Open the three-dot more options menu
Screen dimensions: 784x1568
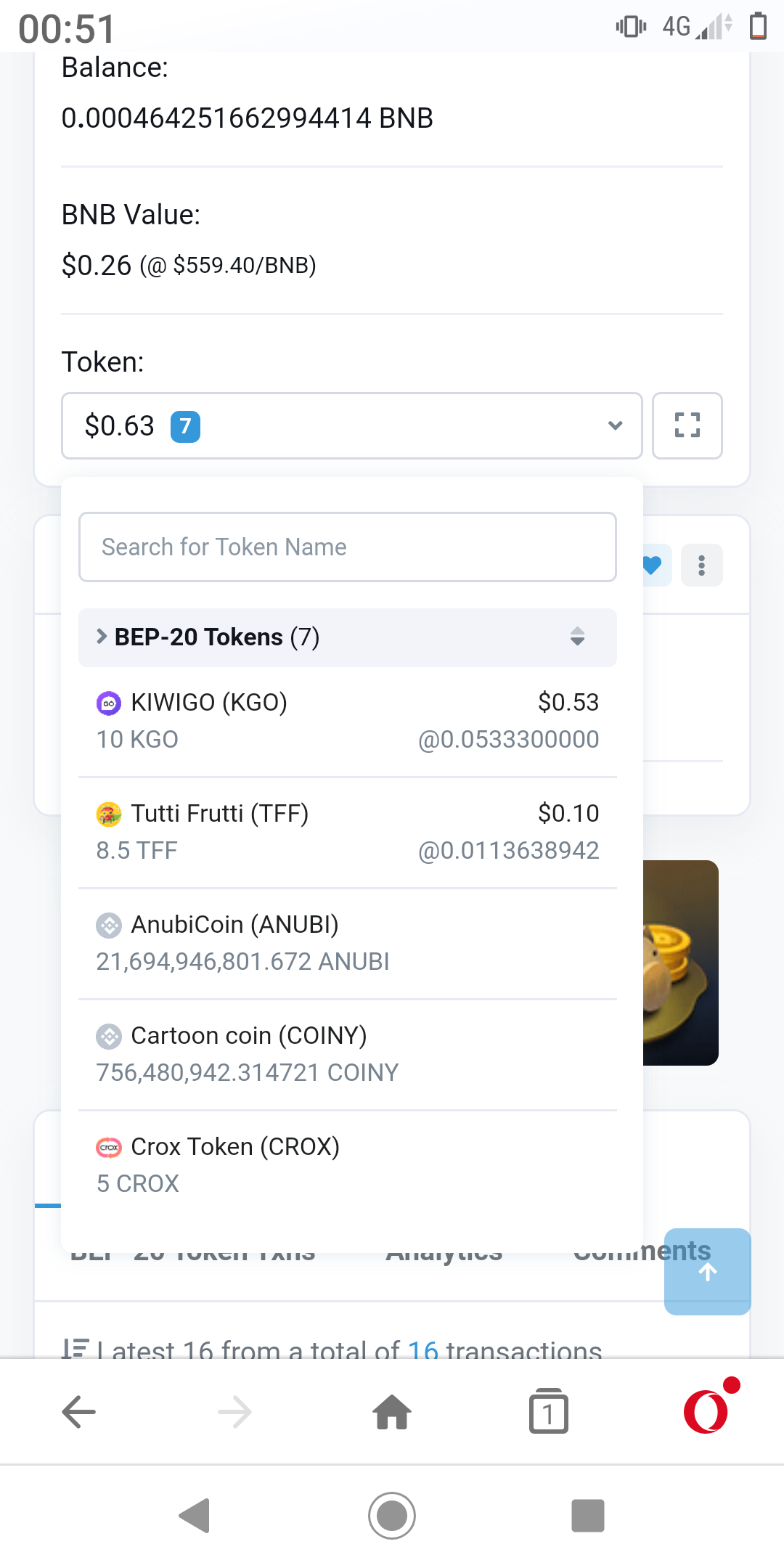tap(701, 565)
